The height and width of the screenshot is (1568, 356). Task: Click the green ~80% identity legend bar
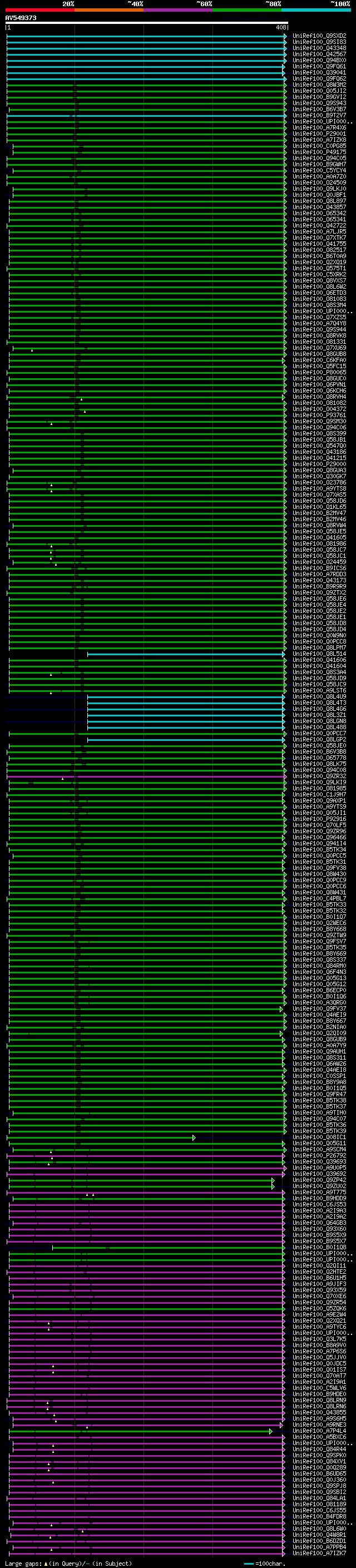247,10
